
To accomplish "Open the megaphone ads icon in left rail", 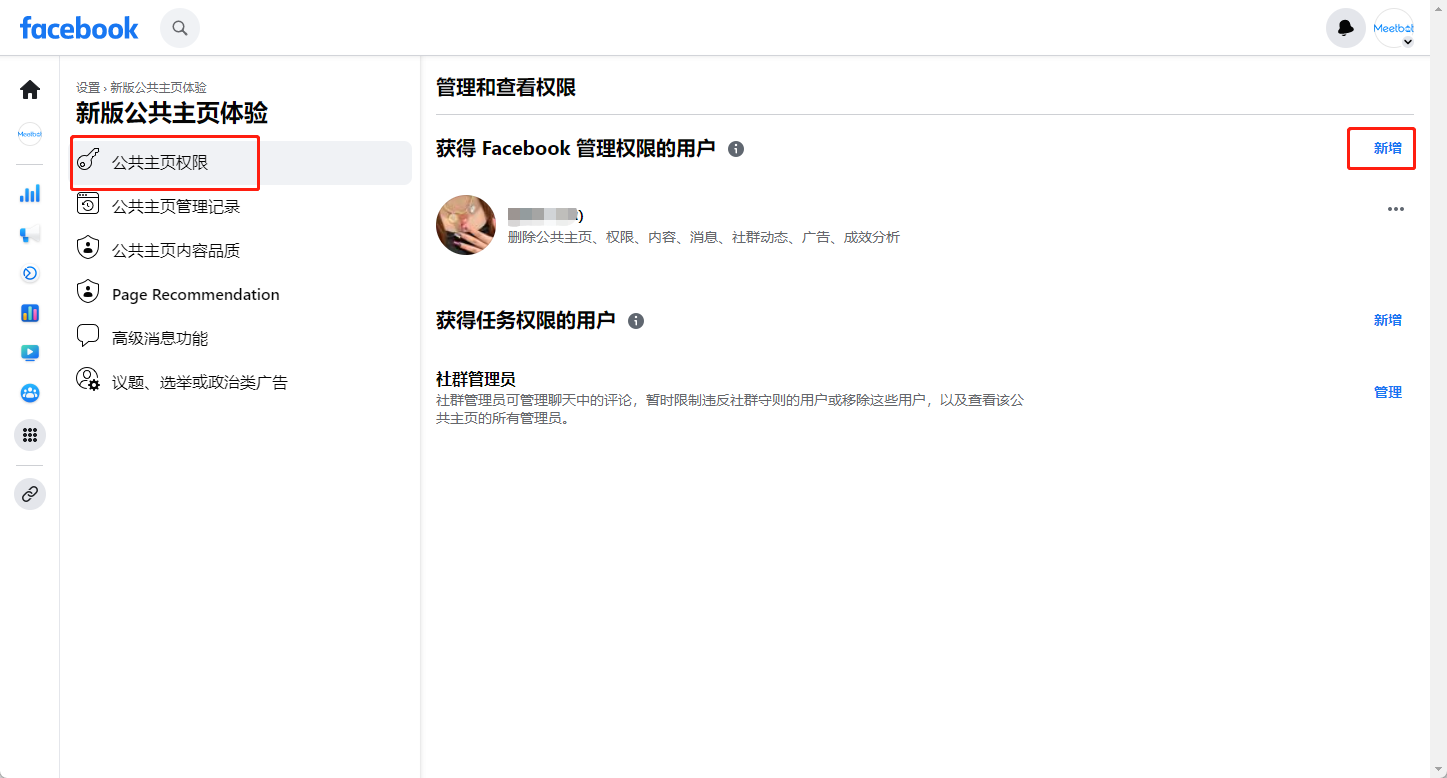I will 30,233.
